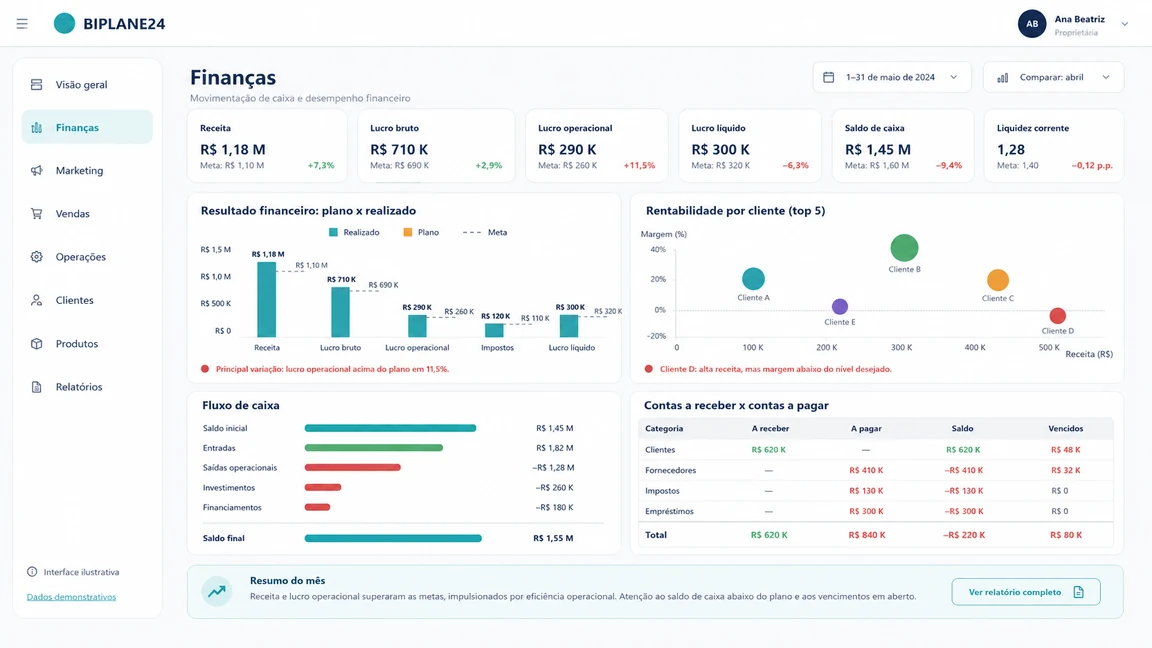The image size is (1152, 648).
Task: Toggle Plano orange legend swatch
Action: 408,232
